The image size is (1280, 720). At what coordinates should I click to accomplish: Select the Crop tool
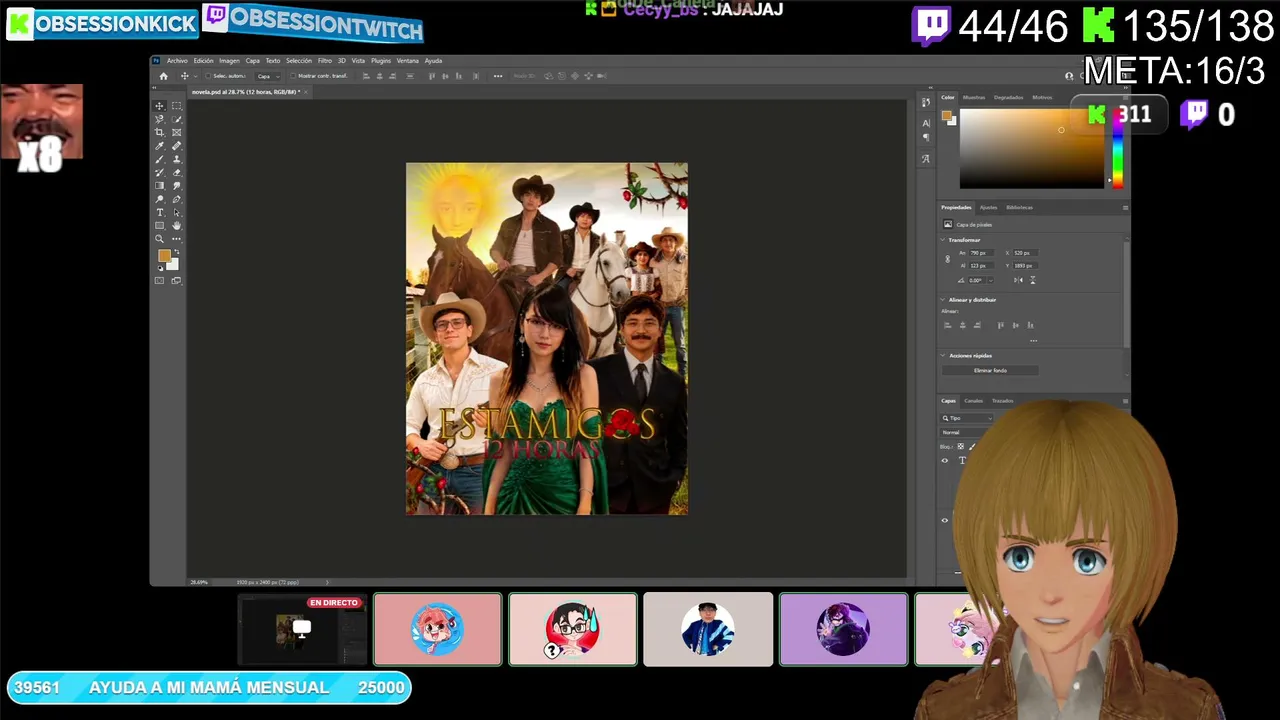[x=159, y=132]
